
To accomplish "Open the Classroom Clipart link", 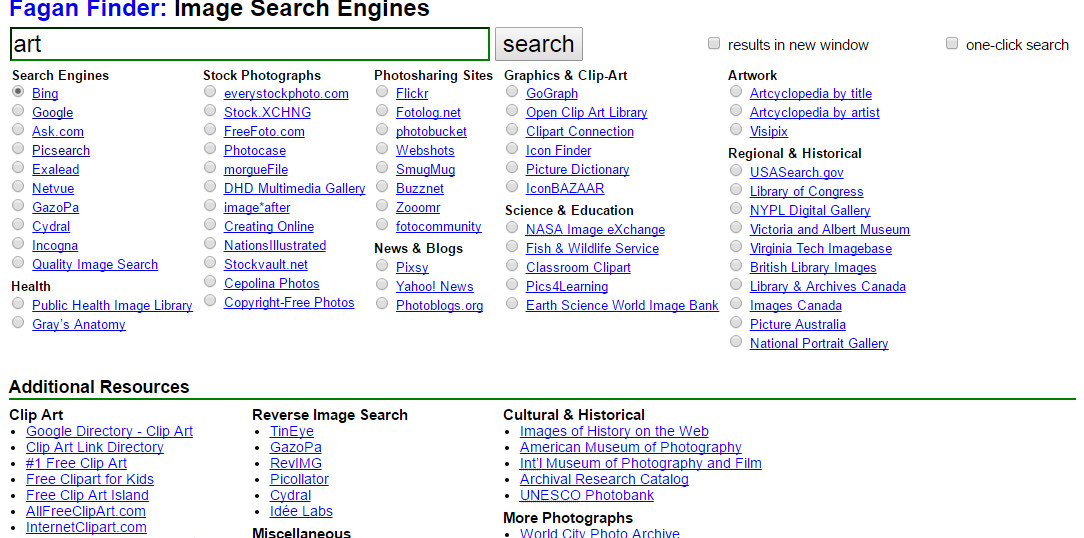I will [x=578, y=267].
